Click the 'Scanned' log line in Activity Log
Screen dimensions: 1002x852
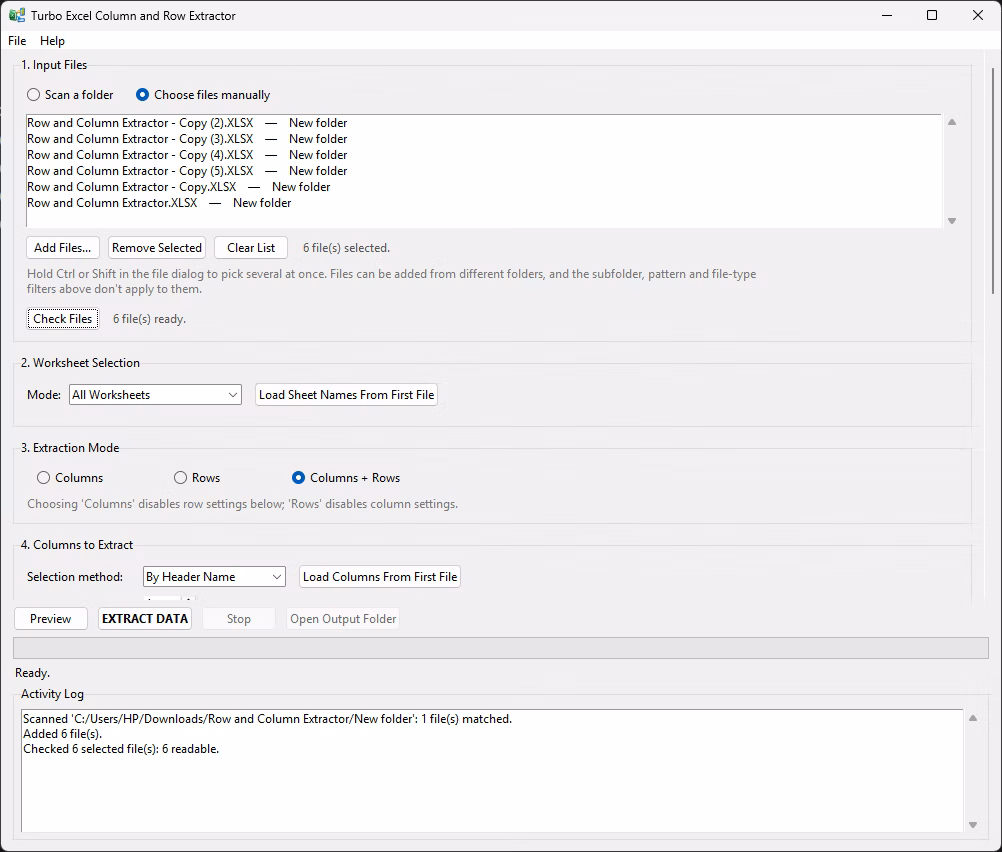267,718
